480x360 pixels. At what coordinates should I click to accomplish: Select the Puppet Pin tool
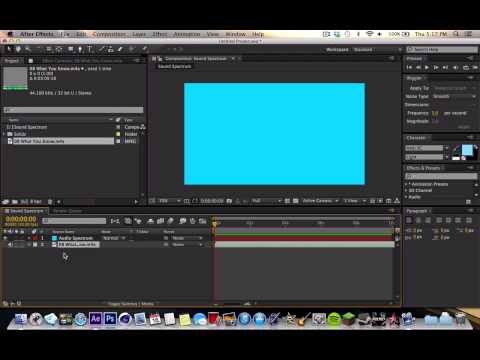click(x=144, y=49)
